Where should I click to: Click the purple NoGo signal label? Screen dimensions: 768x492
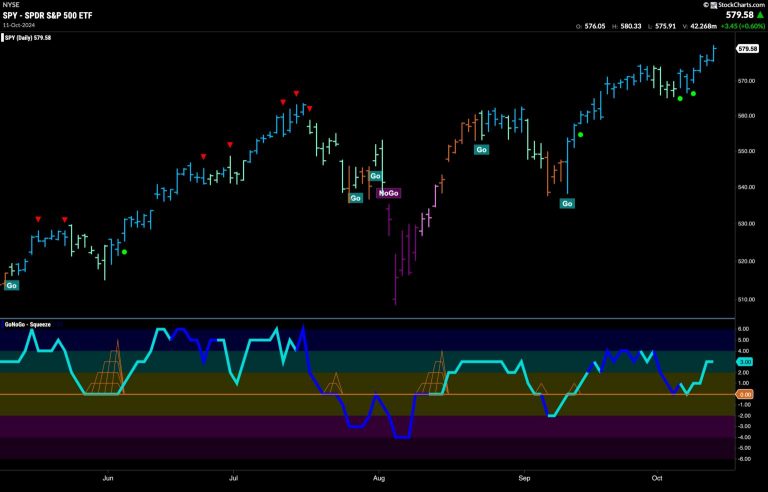coord(388,193)
